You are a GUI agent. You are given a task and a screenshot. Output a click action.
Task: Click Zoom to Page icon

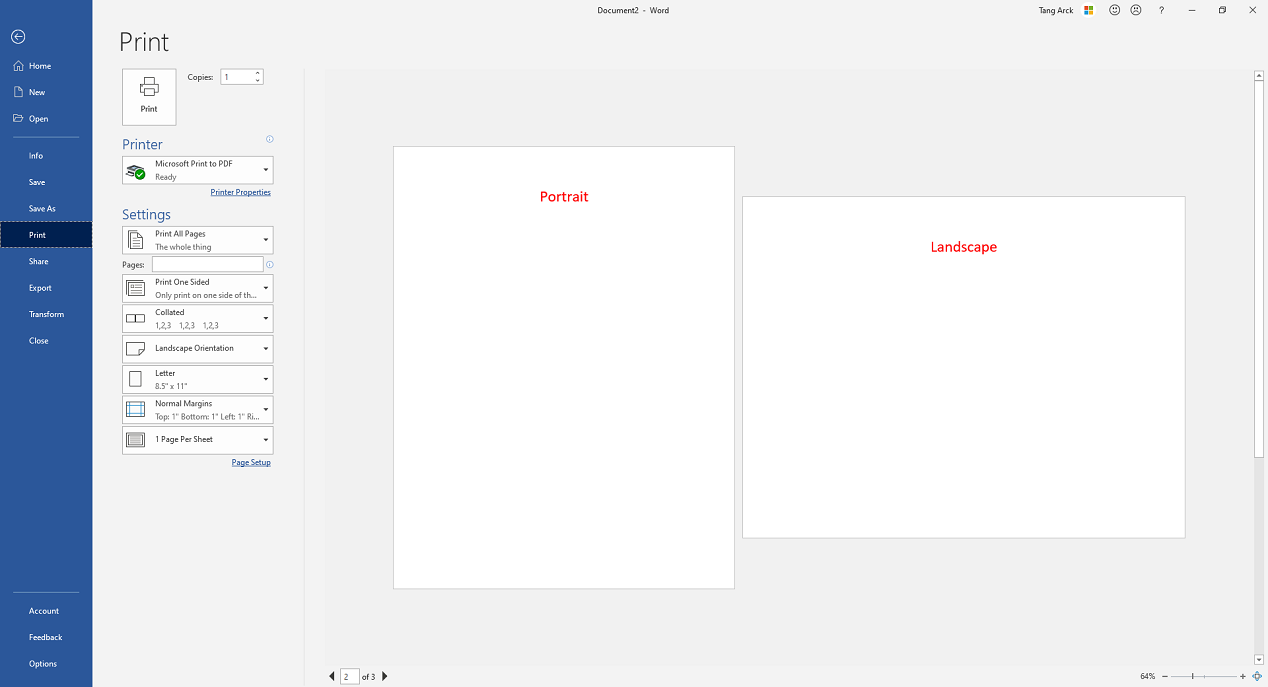1257,677
